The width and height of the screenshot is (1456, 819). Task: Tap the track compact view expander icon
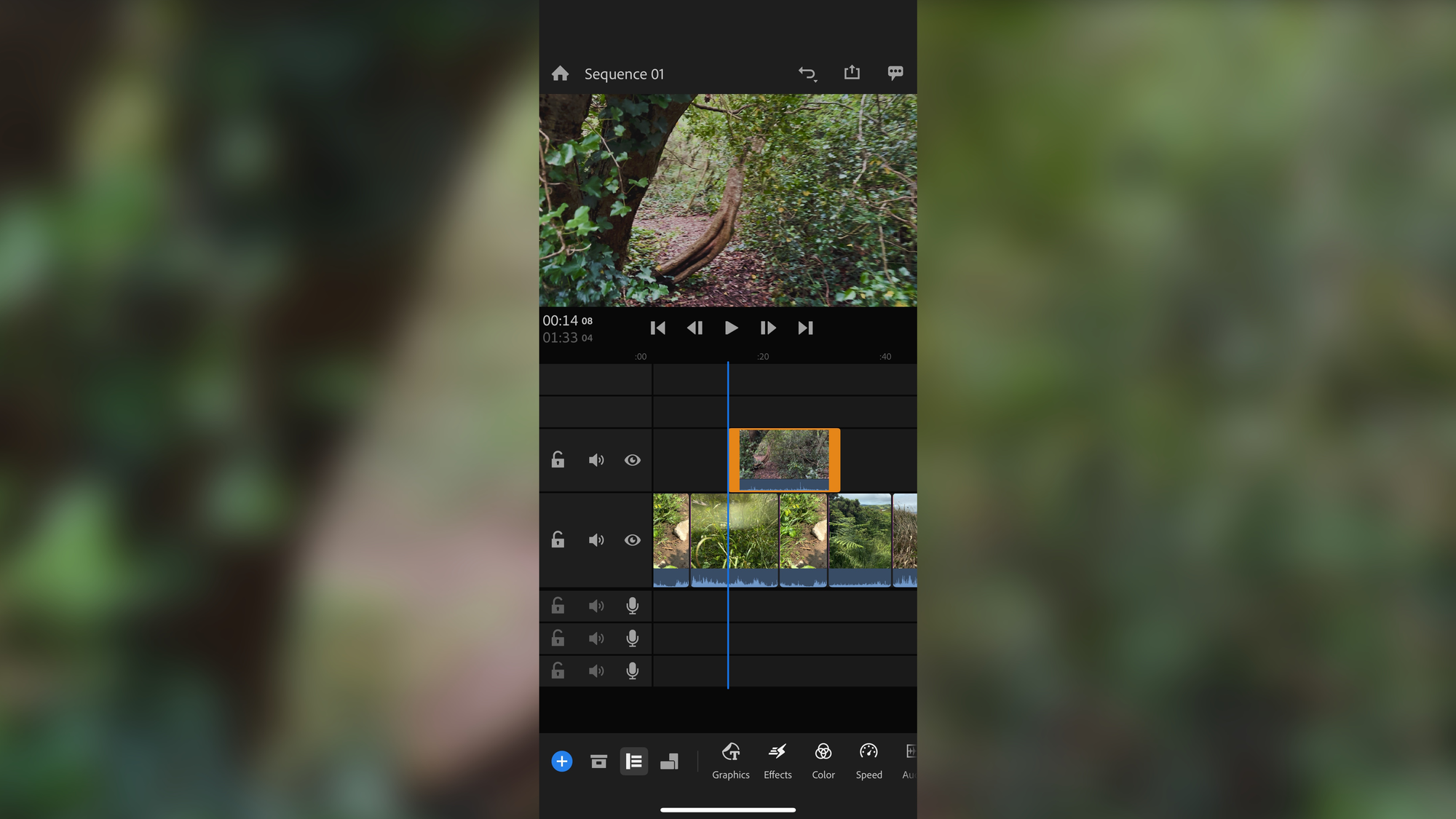point(669,761)
